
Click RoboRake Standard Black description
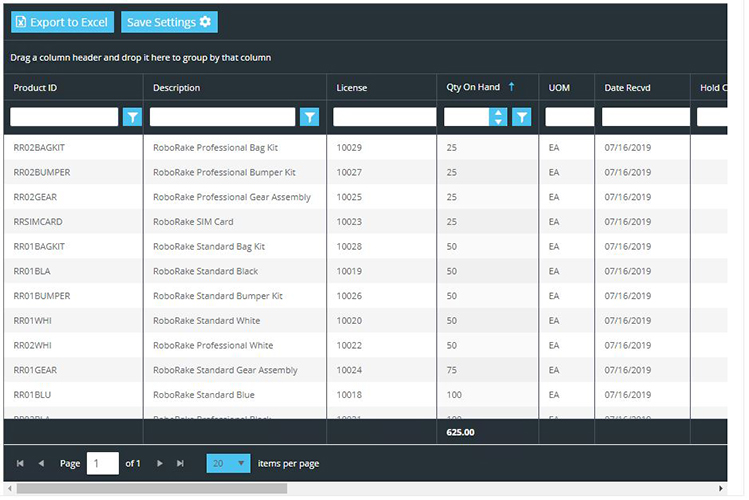[x=205, y=271]
